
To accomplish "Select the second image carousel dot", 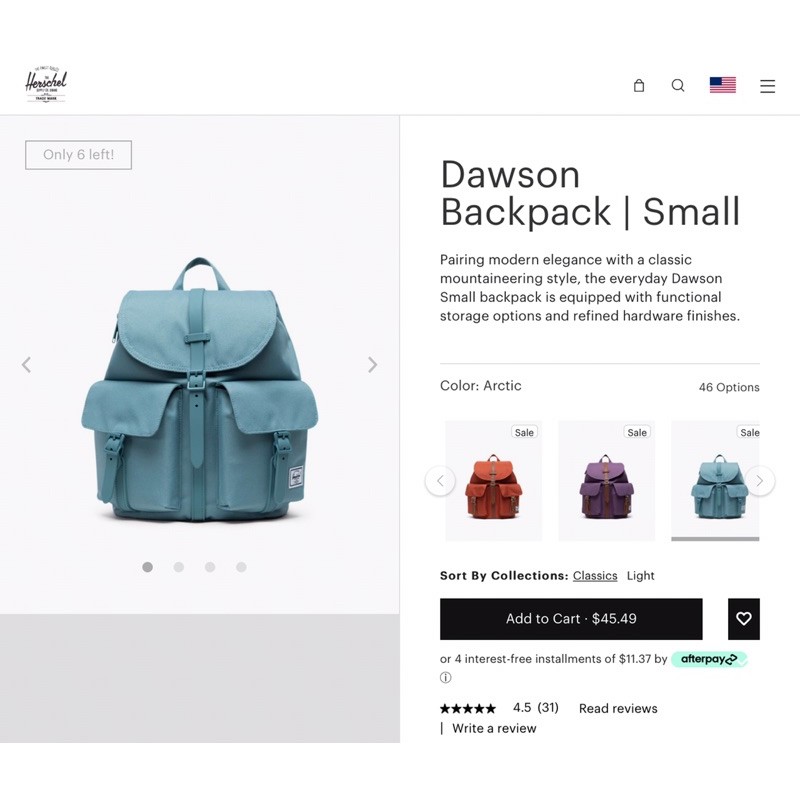I will coord(179,567).
